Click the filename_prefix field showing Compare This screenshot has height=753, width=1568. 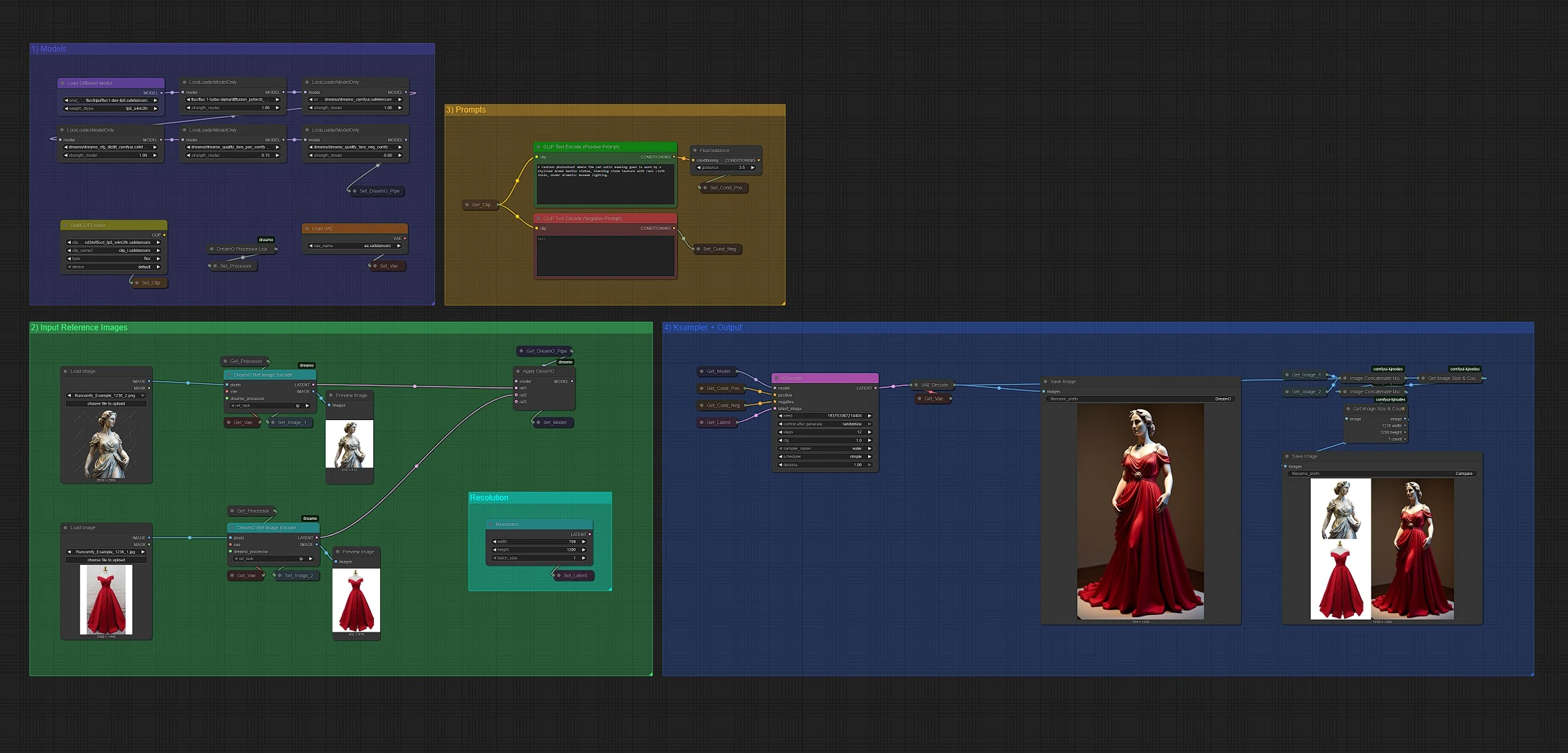[x=1382, y=474]
